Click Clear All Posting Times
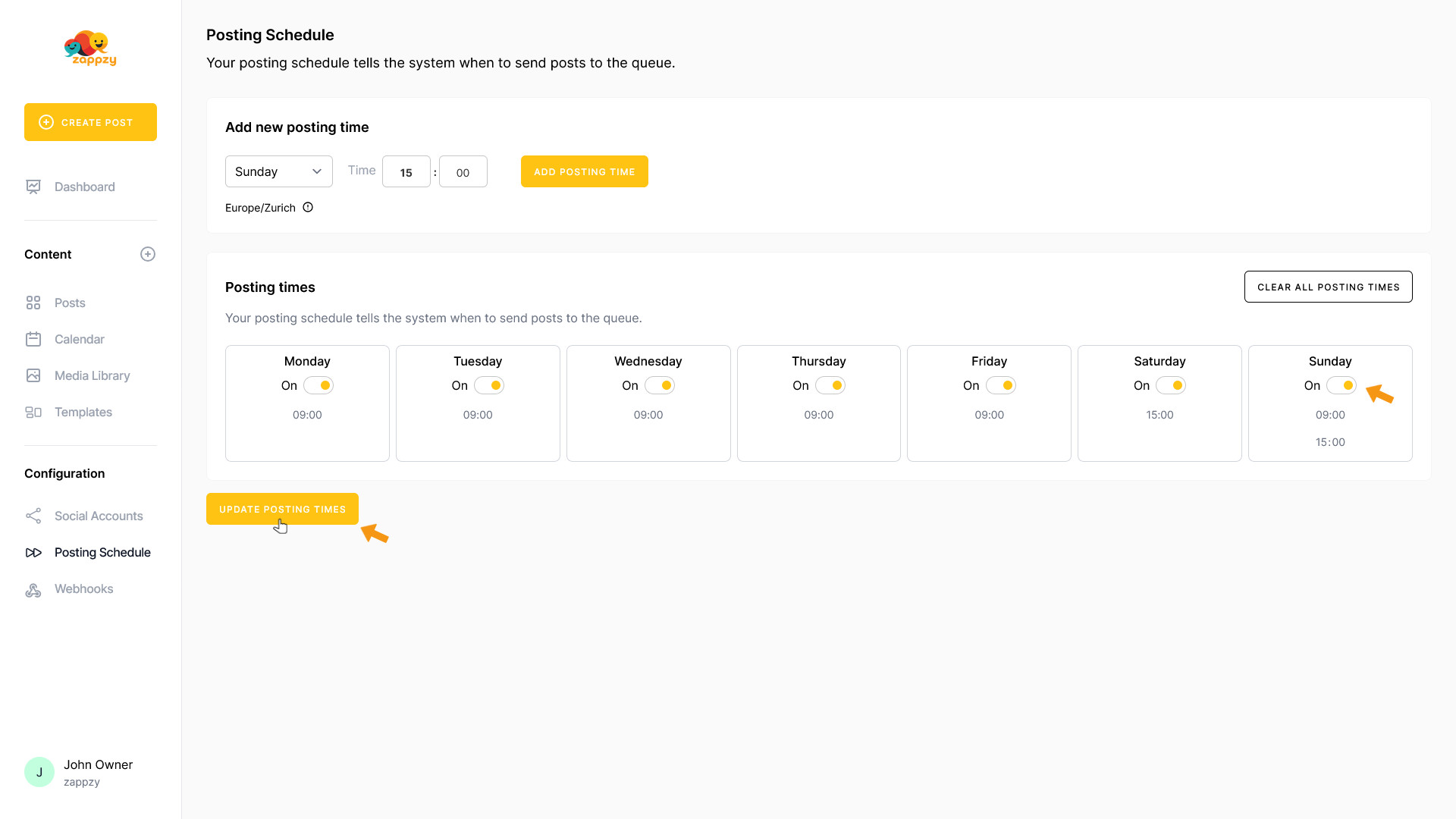1456x819 pixels. [1328, 287]
